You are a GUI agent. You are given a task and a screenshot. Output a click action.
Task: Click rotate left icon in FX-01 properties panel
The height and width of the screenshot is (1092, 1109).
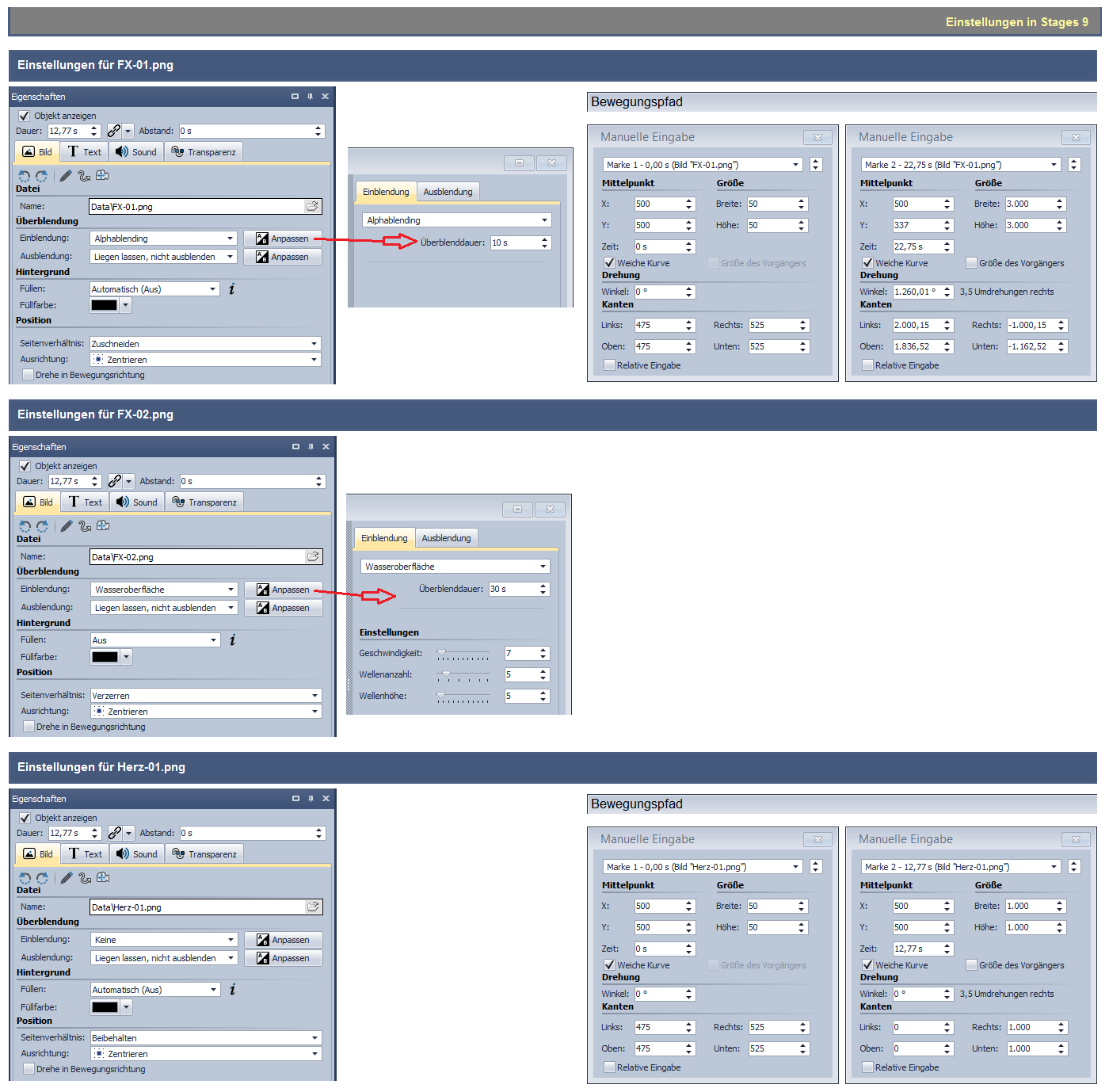24,176
